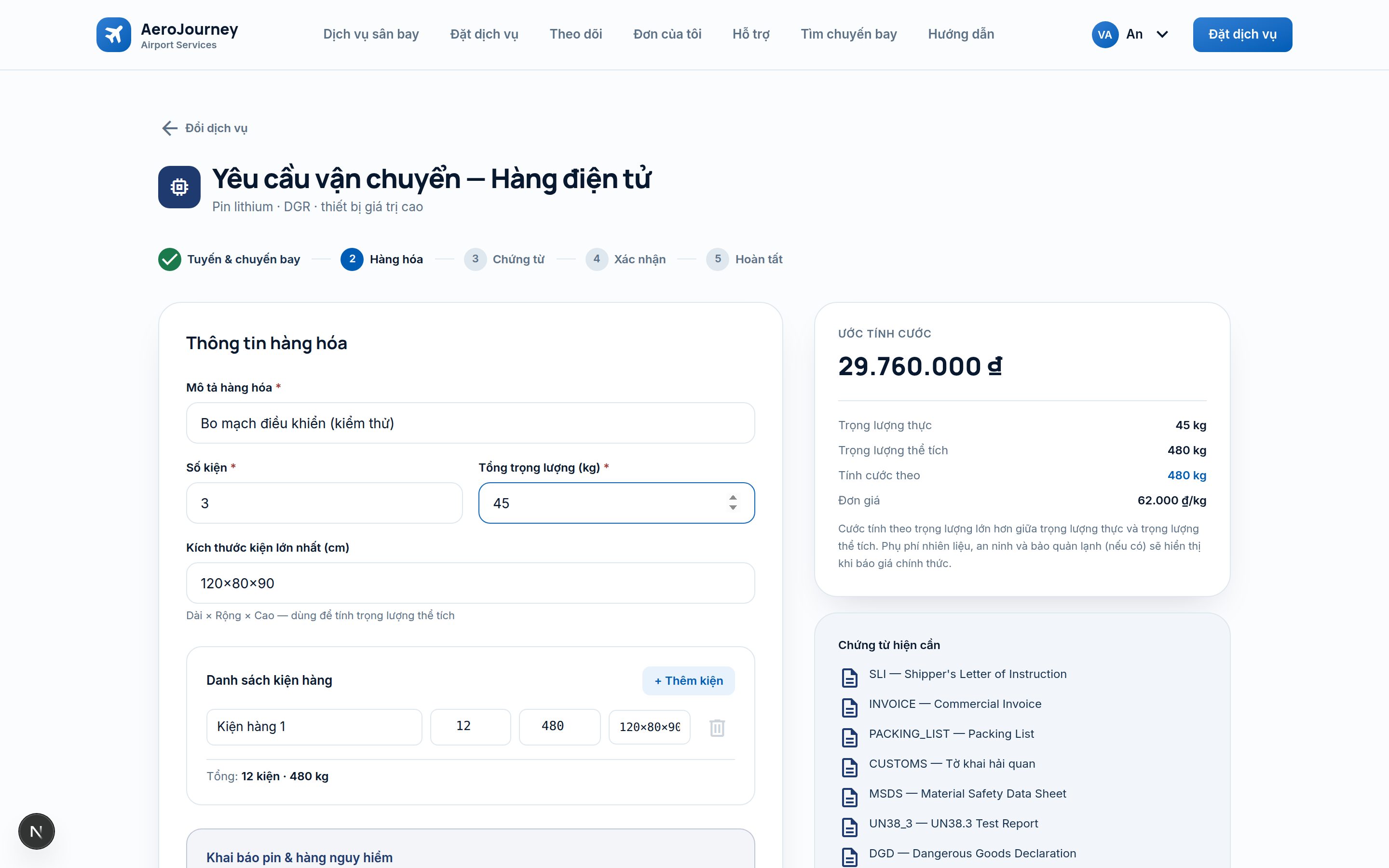Delete Kiện hàng 1 with the trash icon
The width and height of the screenshot is (1389, 868).
717,727
